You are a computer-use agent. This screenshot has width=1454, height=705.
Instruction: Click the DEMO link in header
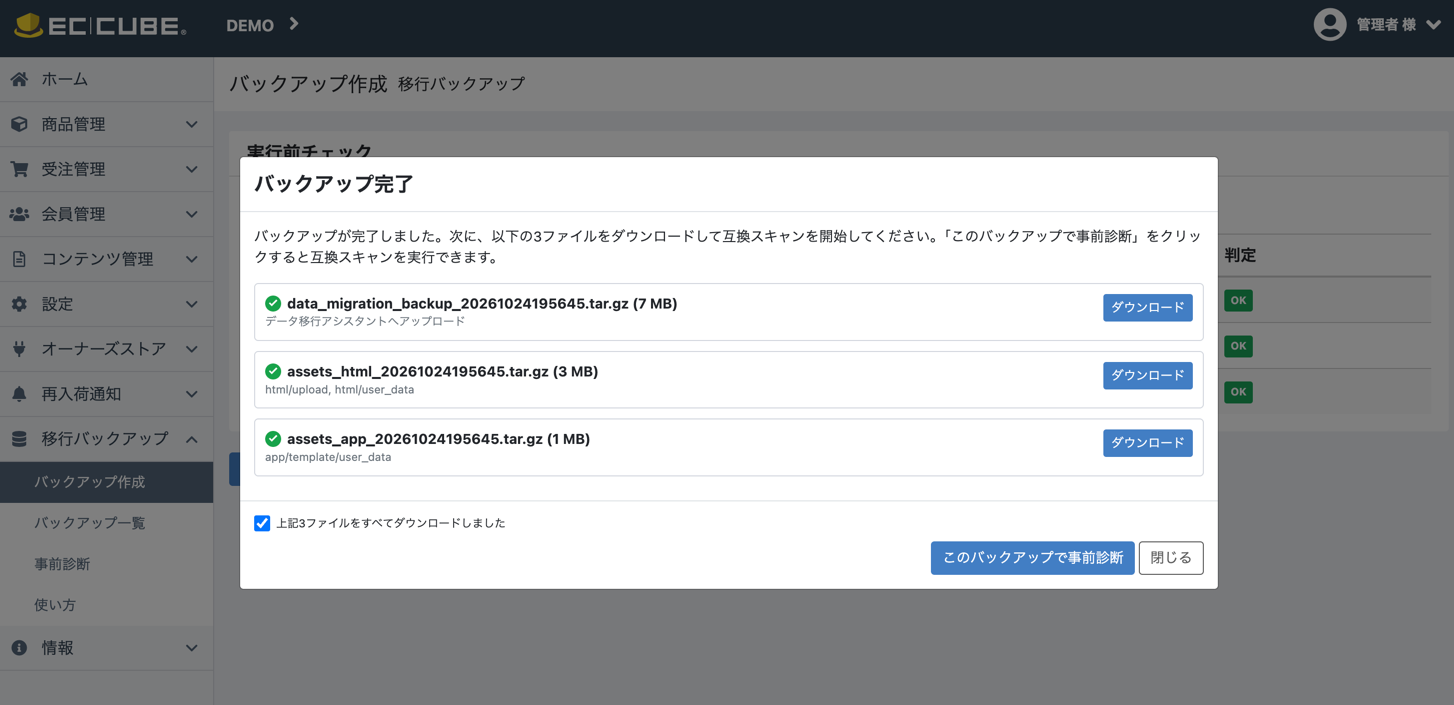(x=250, y=25)
